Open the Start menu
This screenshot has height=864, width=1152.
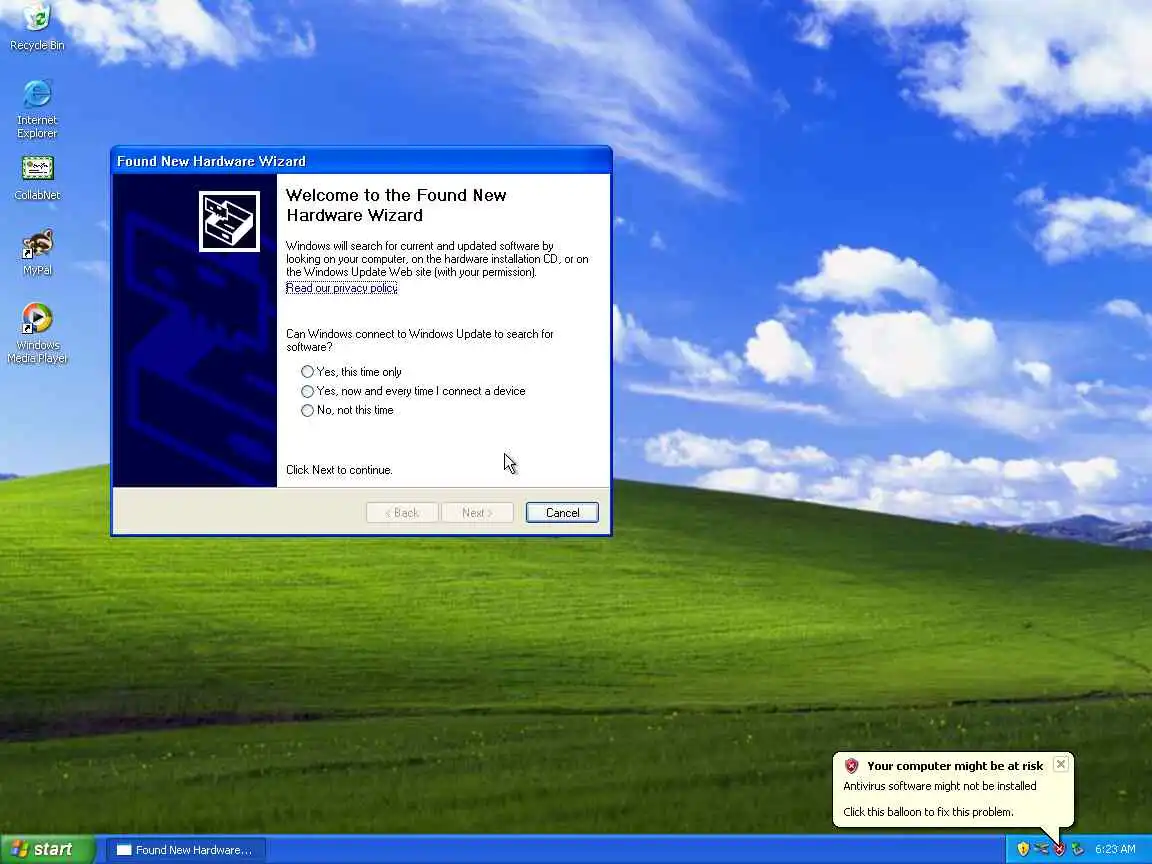47,849
